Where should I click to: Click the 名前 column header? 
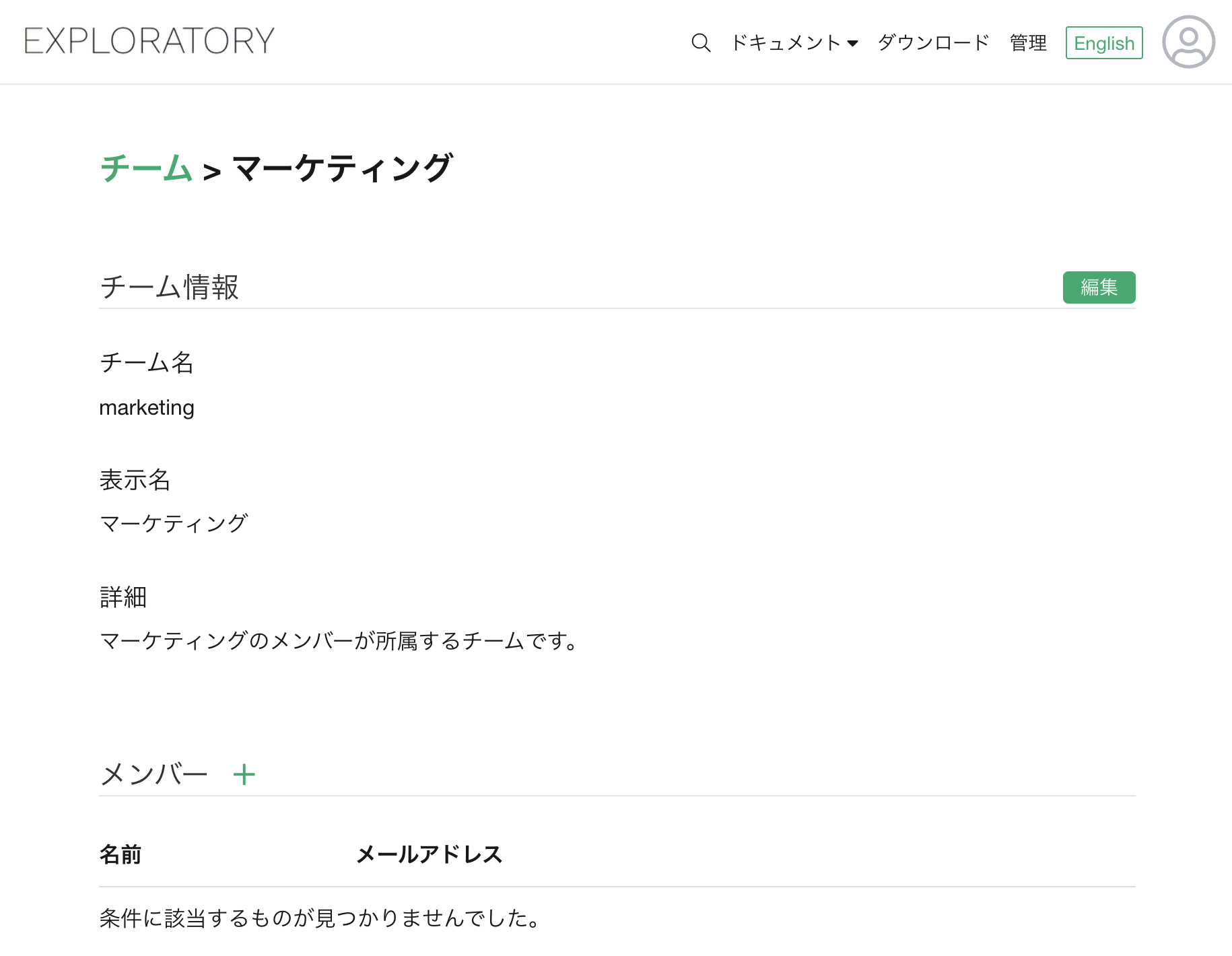tap(121, 854)
